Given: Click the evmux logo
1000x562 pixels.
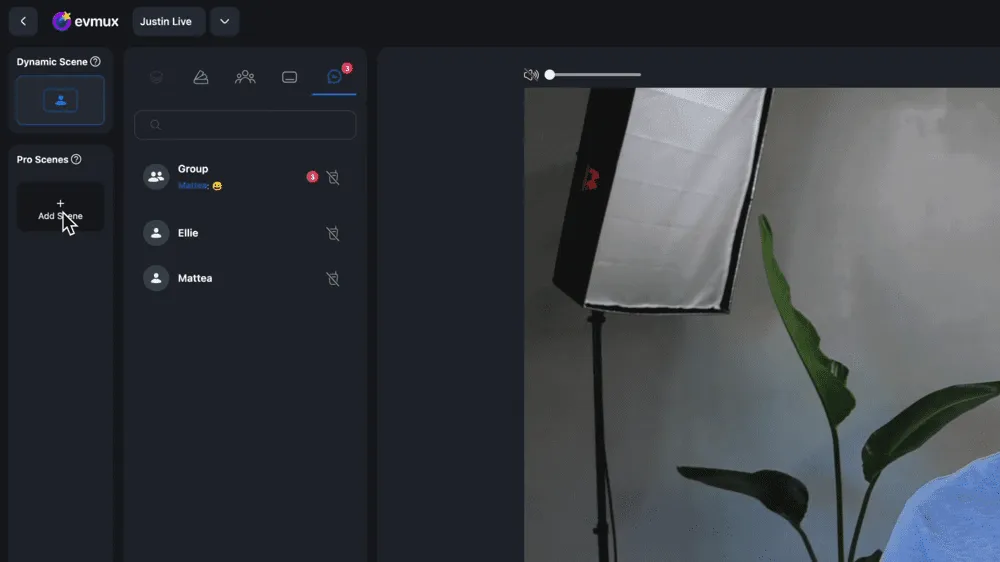Looking at the screenshot, I should [x=85, y=21].
